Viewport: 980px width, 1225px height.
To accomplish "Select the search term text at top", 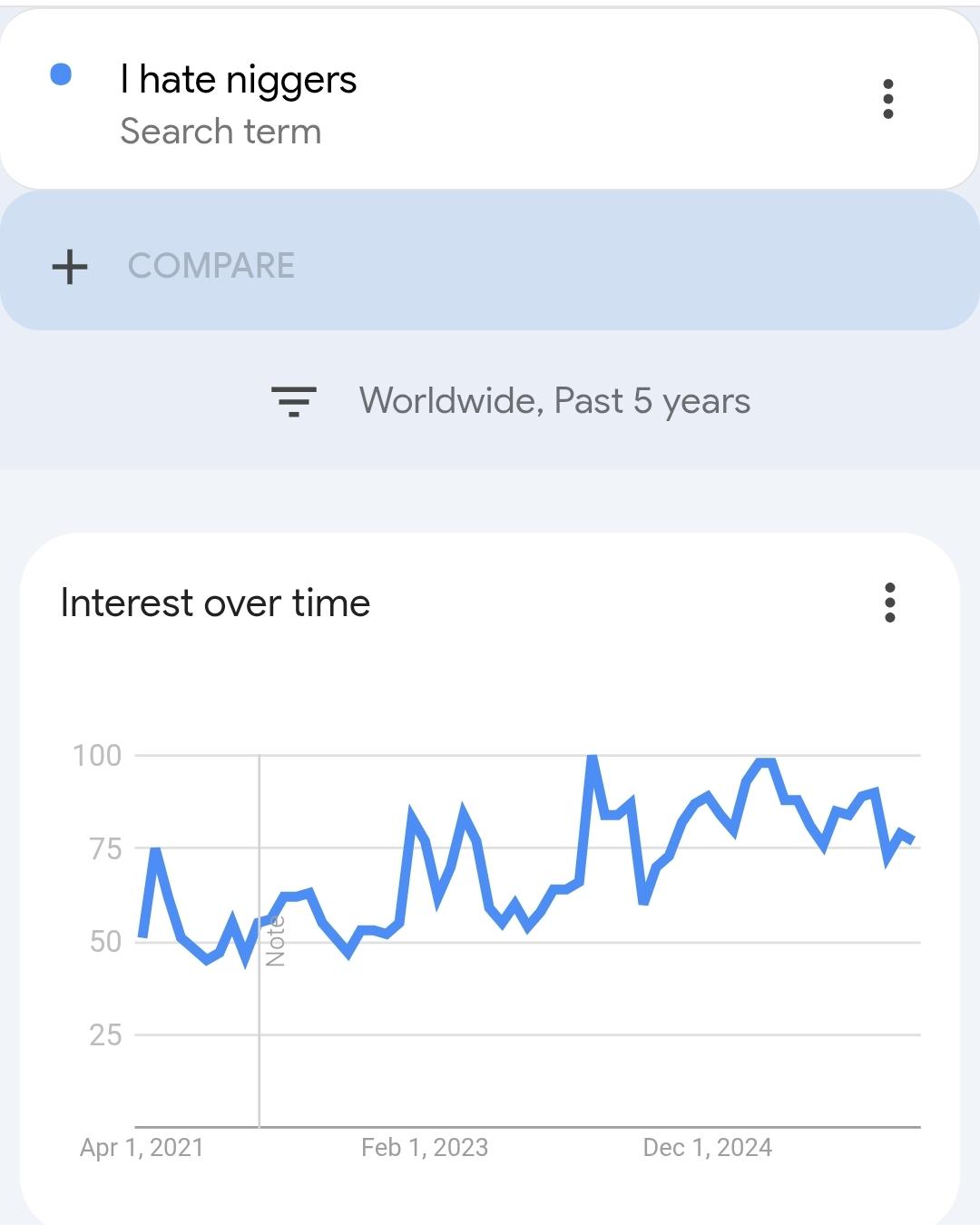I will click(x=239, y=80).
